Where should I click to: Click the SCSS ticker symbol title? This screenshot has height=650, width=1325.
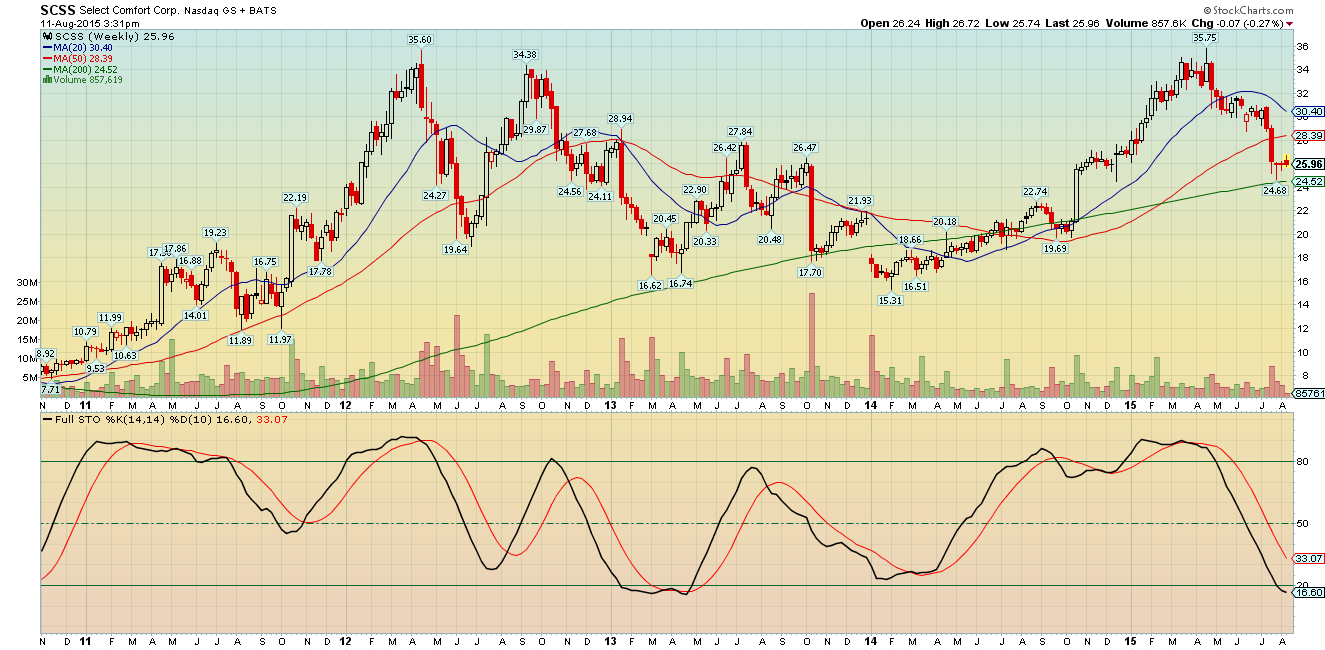[58, 10]
